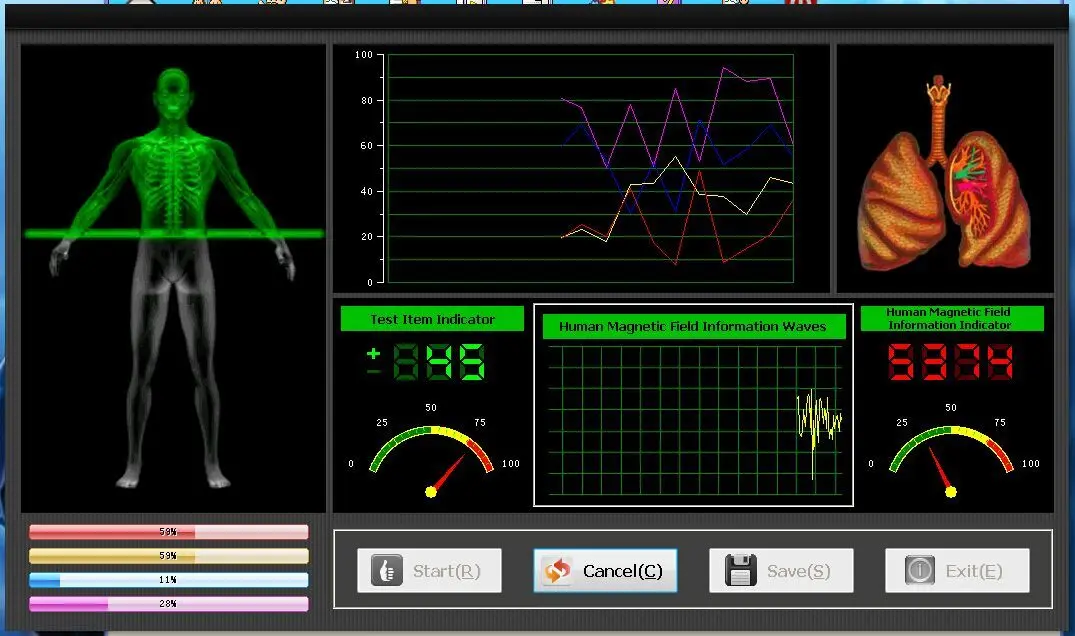Click the "20" label on the chart axis

click(367, 236)
